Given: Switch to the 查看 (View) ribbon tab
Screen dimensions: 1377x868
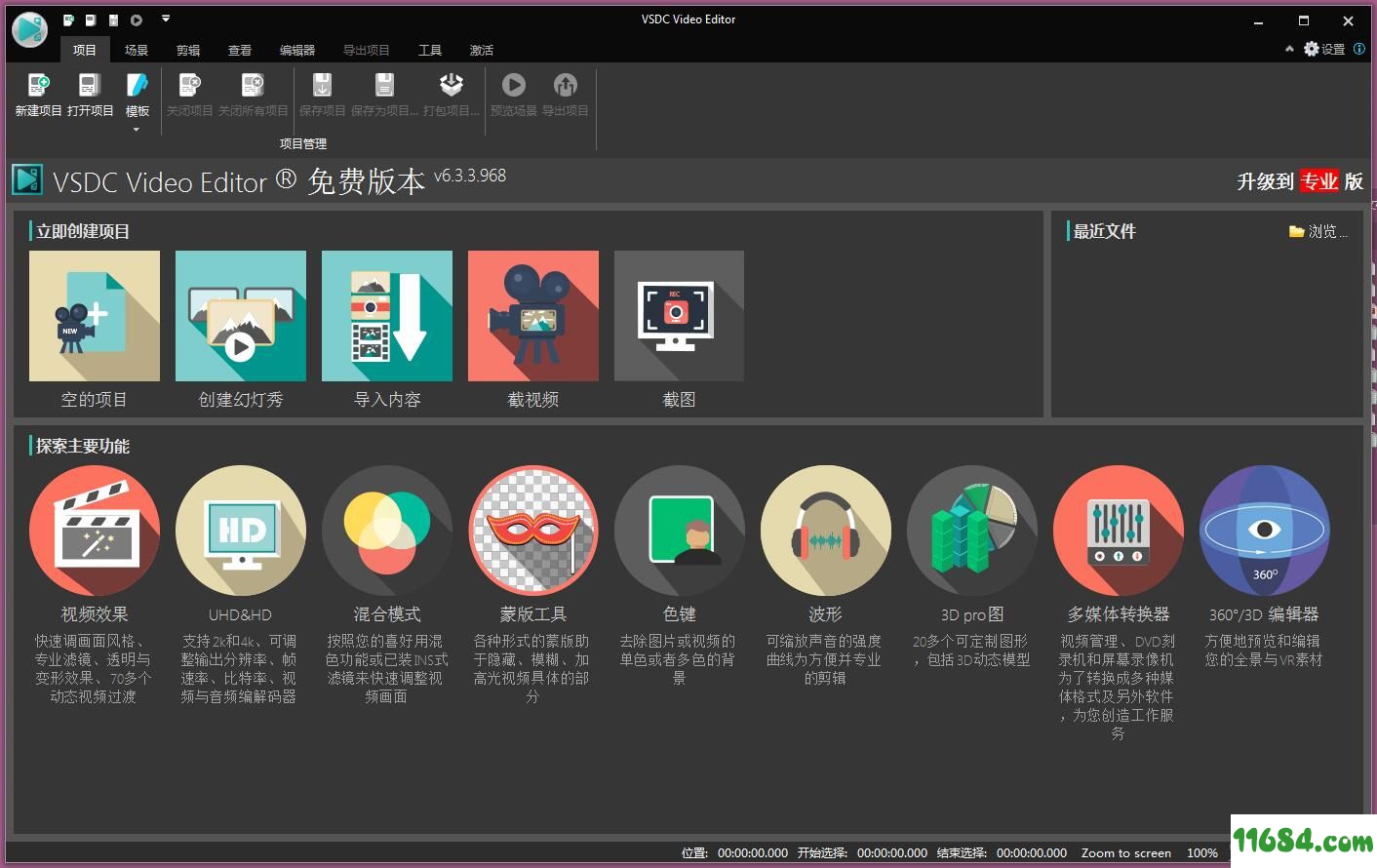Looking at the screenshot, I should tap(240, 50).
